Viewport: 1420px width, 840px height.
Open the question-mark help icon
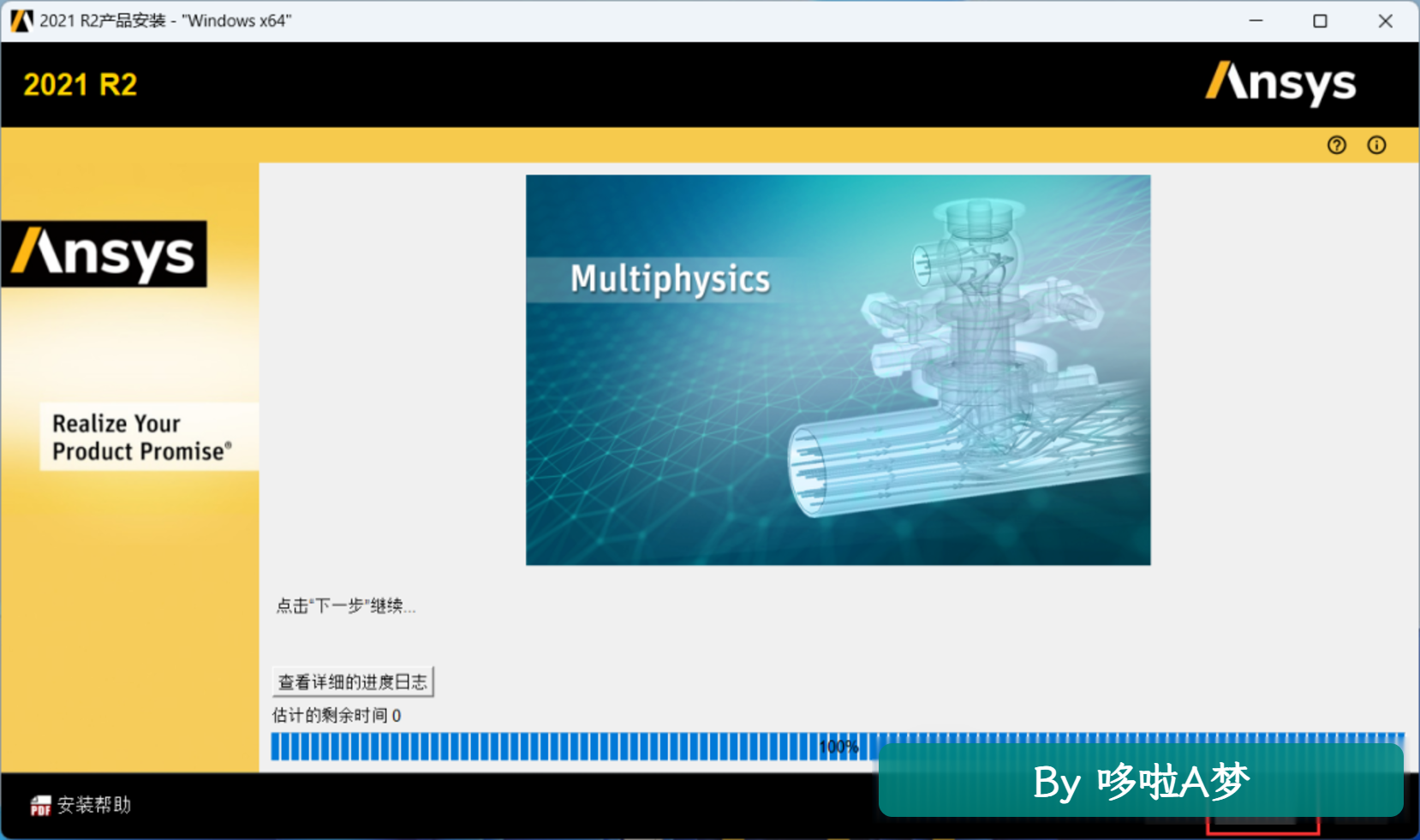click(1336, 146)
